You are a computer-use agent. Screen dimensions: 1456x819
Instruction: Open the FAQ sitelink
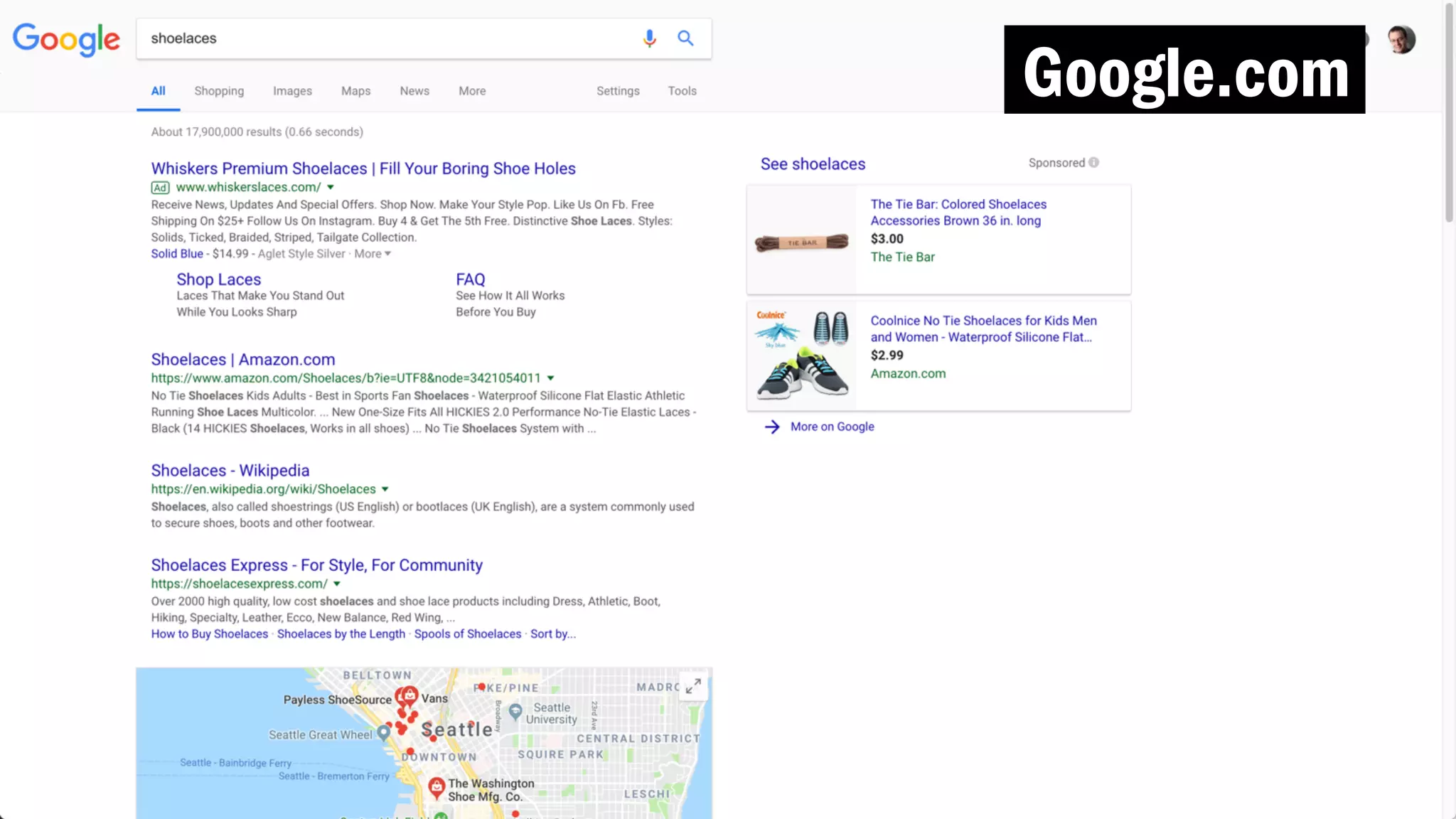click(x=470, y=279)
